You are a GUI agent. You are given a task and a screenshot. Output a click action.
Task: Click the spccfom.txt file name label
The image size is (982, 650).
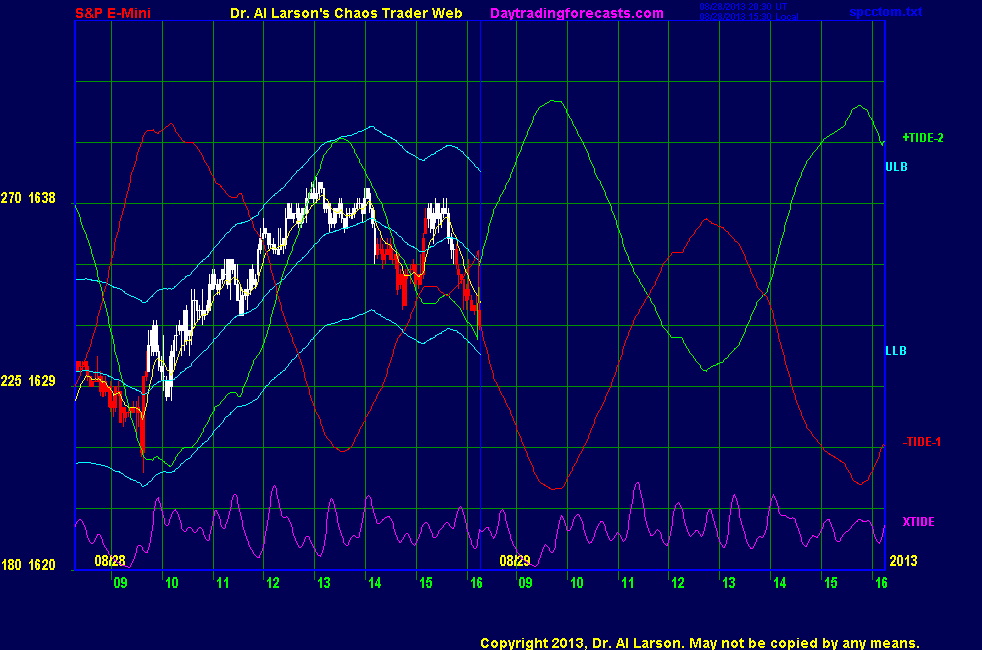tap(885, 13)
